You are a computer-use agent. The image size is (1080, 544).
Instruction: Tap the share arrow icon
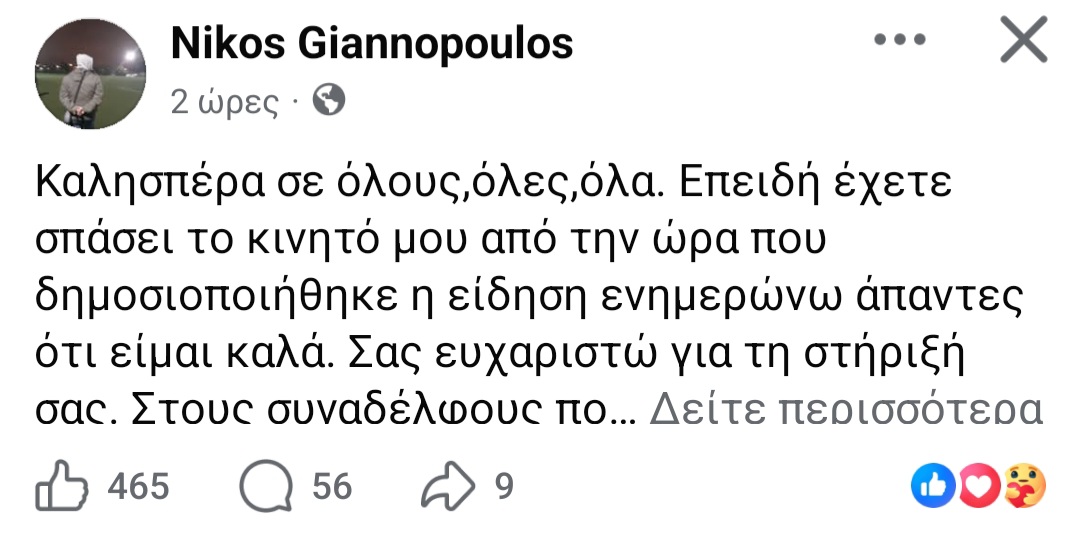point(447,487)
